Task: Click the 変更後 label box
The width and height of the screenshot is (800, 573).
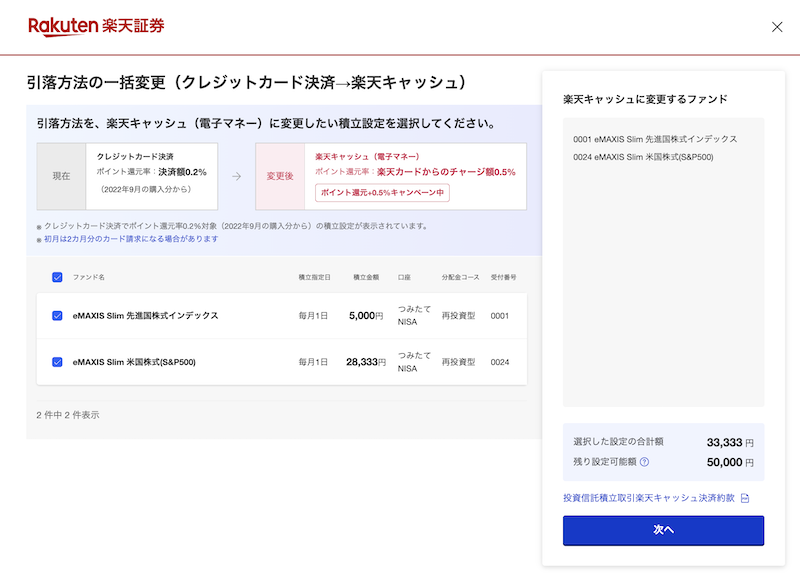Action: tap(280, 176)
